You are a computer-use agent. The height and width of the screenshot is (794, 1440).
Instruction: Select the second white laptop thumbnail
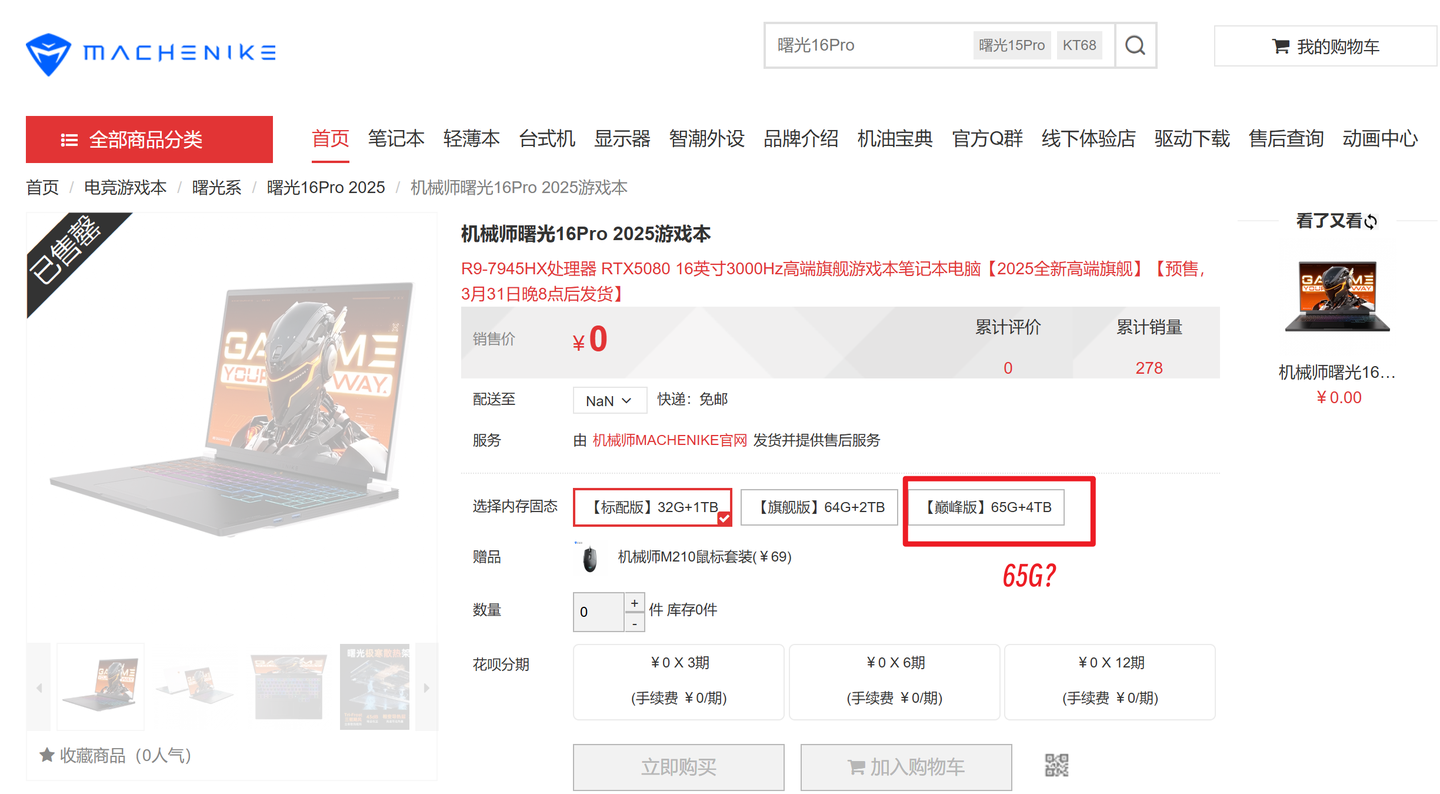click(x=195, y=687)
